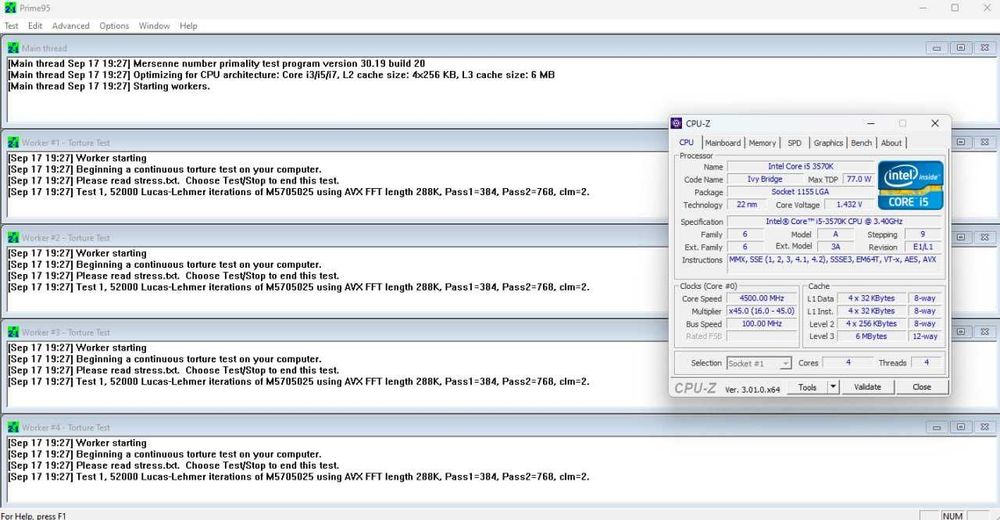Select the CPU tab in CPU-Z
The width and height of the screenshot is (1000, 520).
coord(686,142)
